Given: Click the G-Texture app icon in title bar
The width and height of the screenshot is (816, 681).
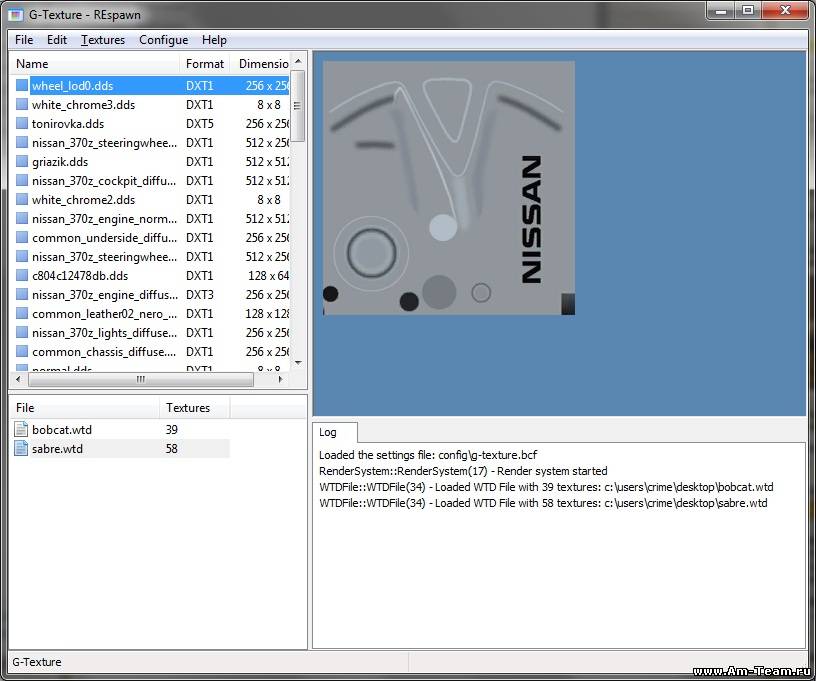Looking at the screenshot, I should [x=16, y=15].
